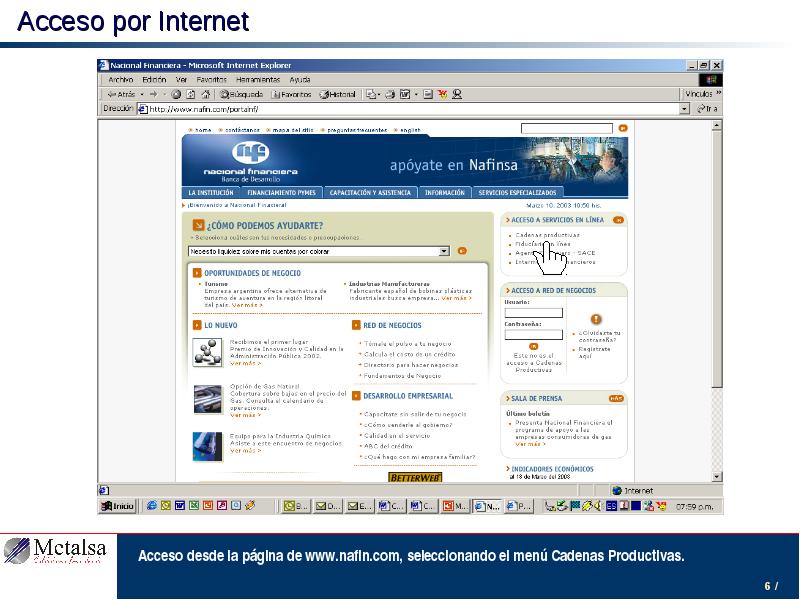The height and width of the screenshot is (600, 800).
Task: Launch Excel from quick launch bar
Action: point(194,506)
